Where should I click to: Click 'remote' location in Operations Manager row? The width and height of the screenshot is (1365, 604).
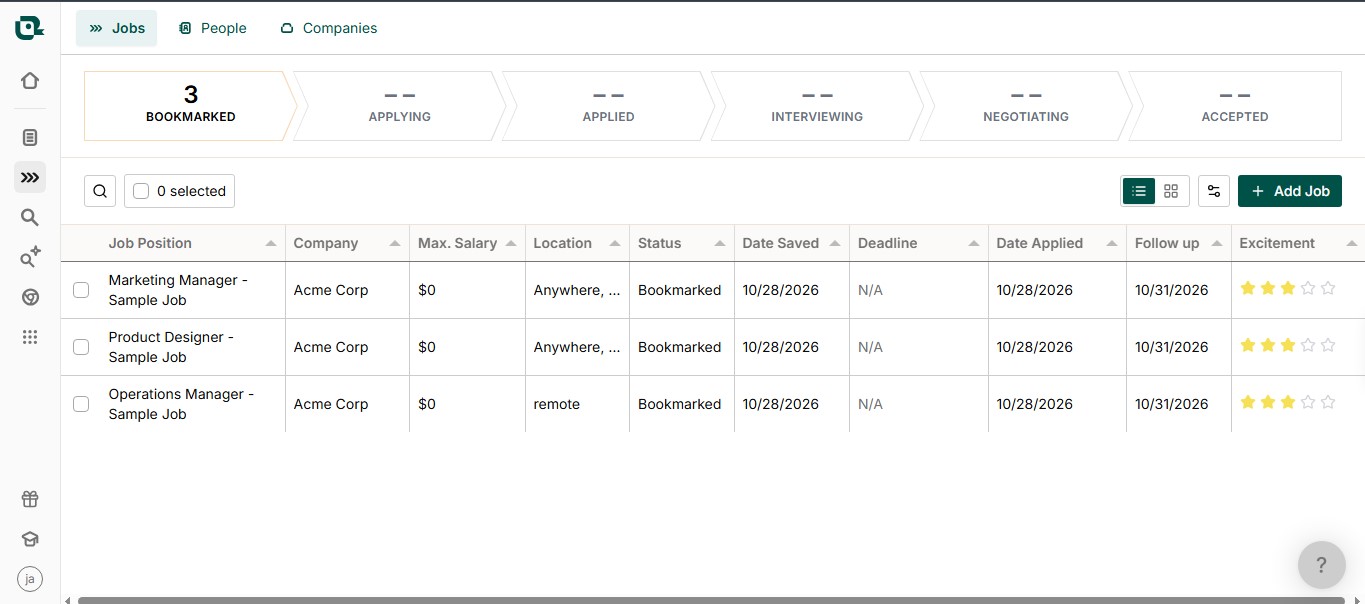tap(557, 404)
